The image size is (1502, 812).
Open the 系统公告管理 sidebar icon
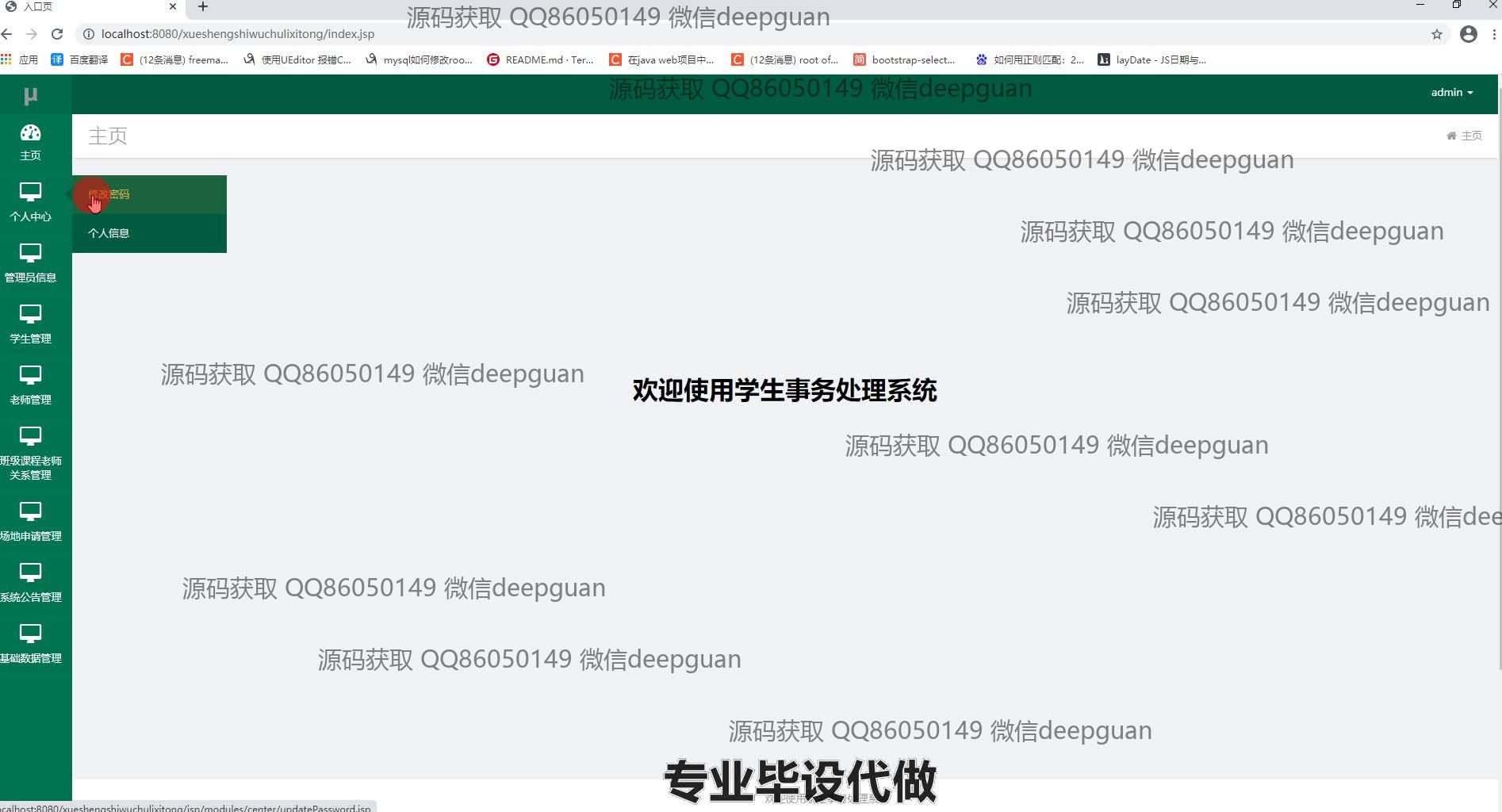30,573
